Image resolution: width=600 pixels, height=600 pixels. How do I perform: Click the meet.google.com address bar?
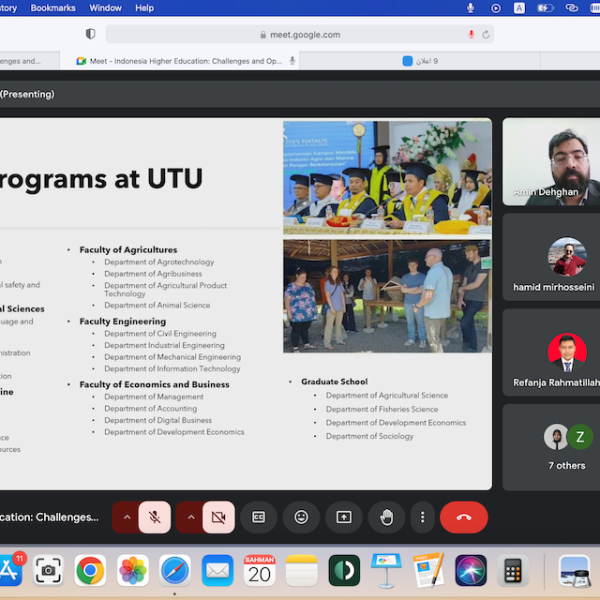point(300,34)
